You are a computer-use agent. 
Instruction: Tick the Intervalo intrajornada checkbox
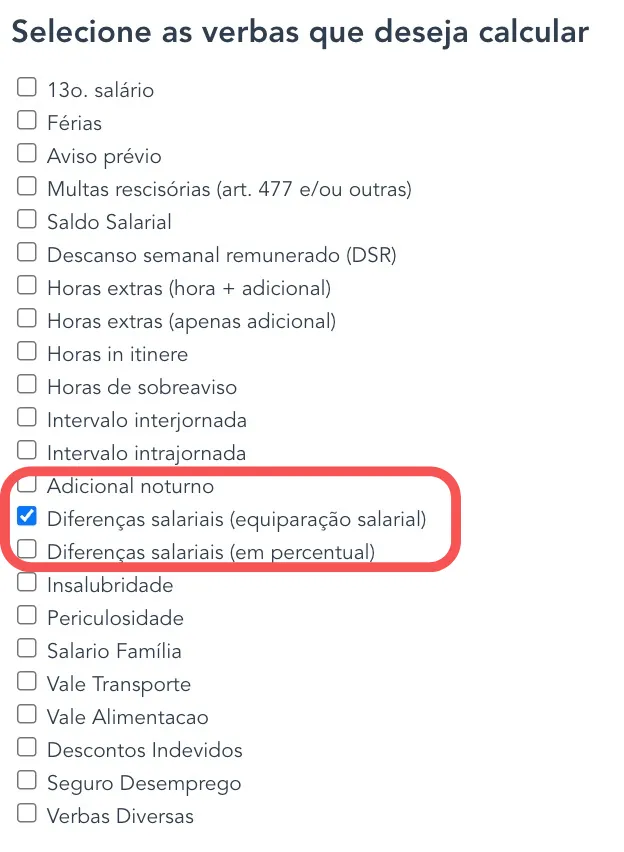point(27,451)
